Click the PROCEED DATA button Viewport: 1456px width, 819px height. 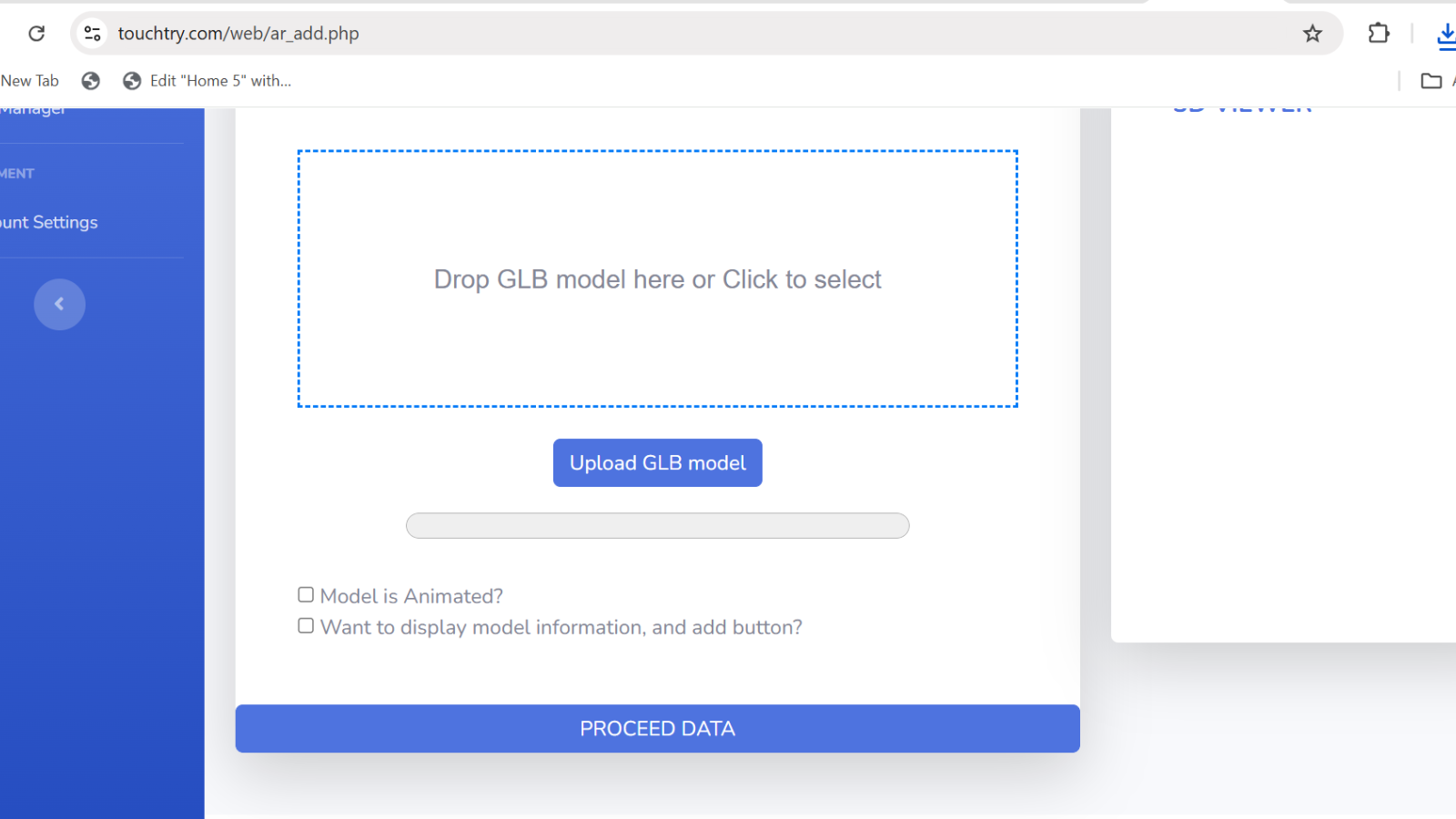point(657,728)
